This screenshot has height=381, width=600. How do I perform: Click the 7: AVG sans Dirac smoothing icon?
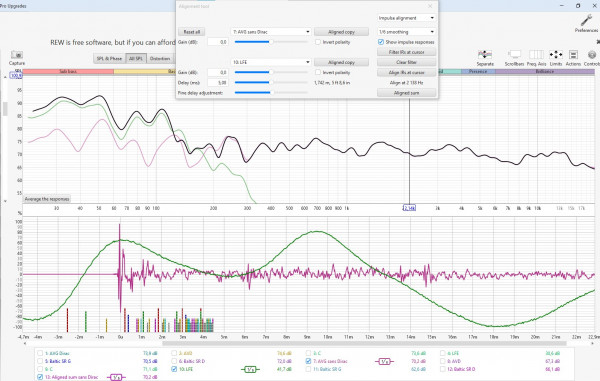point(384,361)
